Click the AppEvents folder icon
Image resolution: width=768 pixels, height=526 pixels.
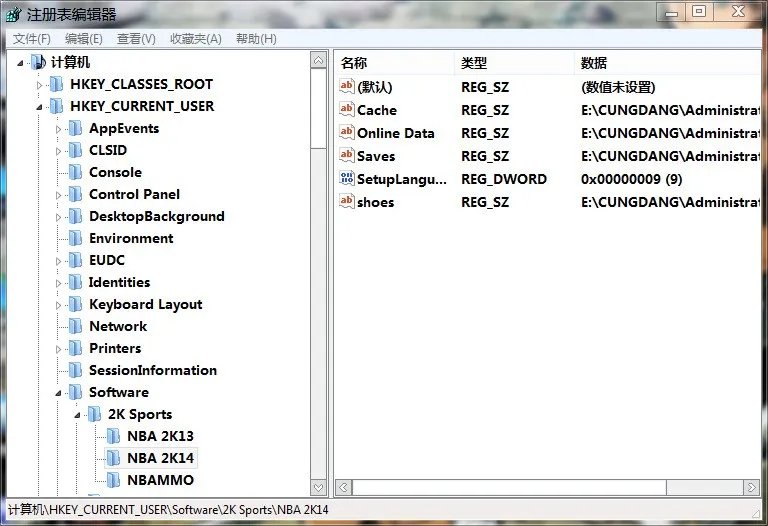tap(75, 128)
